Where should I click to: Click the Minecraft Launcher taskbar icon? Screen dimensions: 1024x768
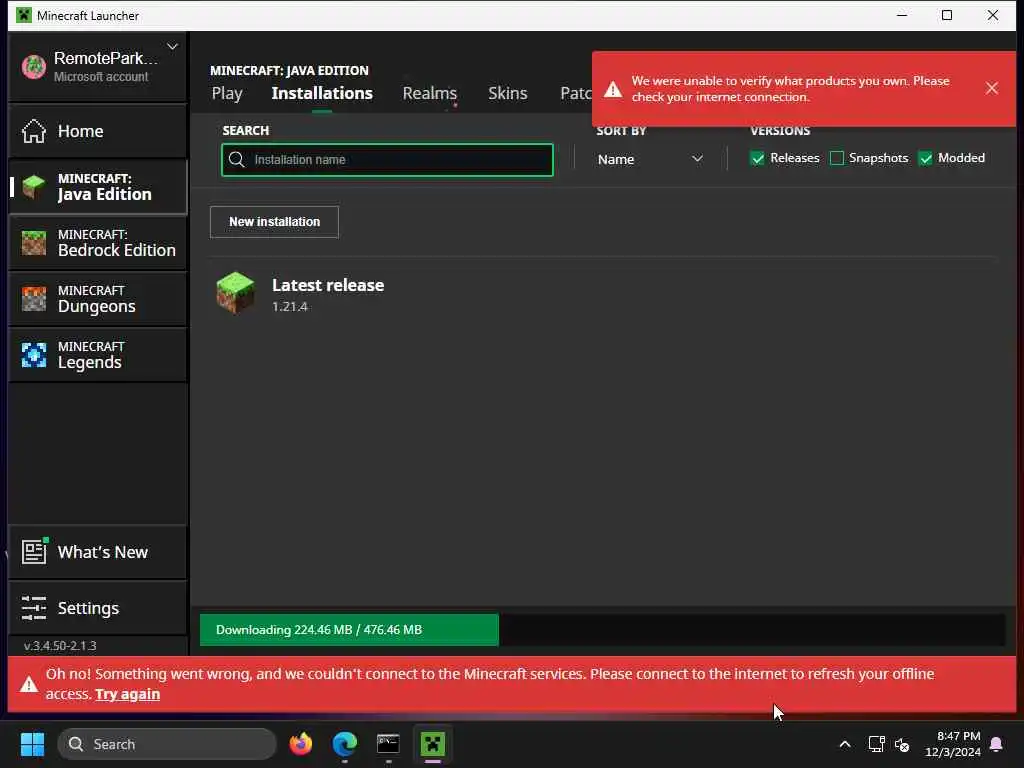[432, 744]
